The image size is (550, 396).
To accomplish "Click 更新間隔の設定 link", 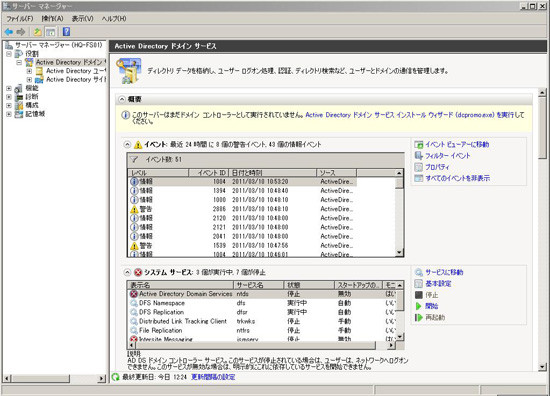I will pyautogui.click(x=213, y=377).
